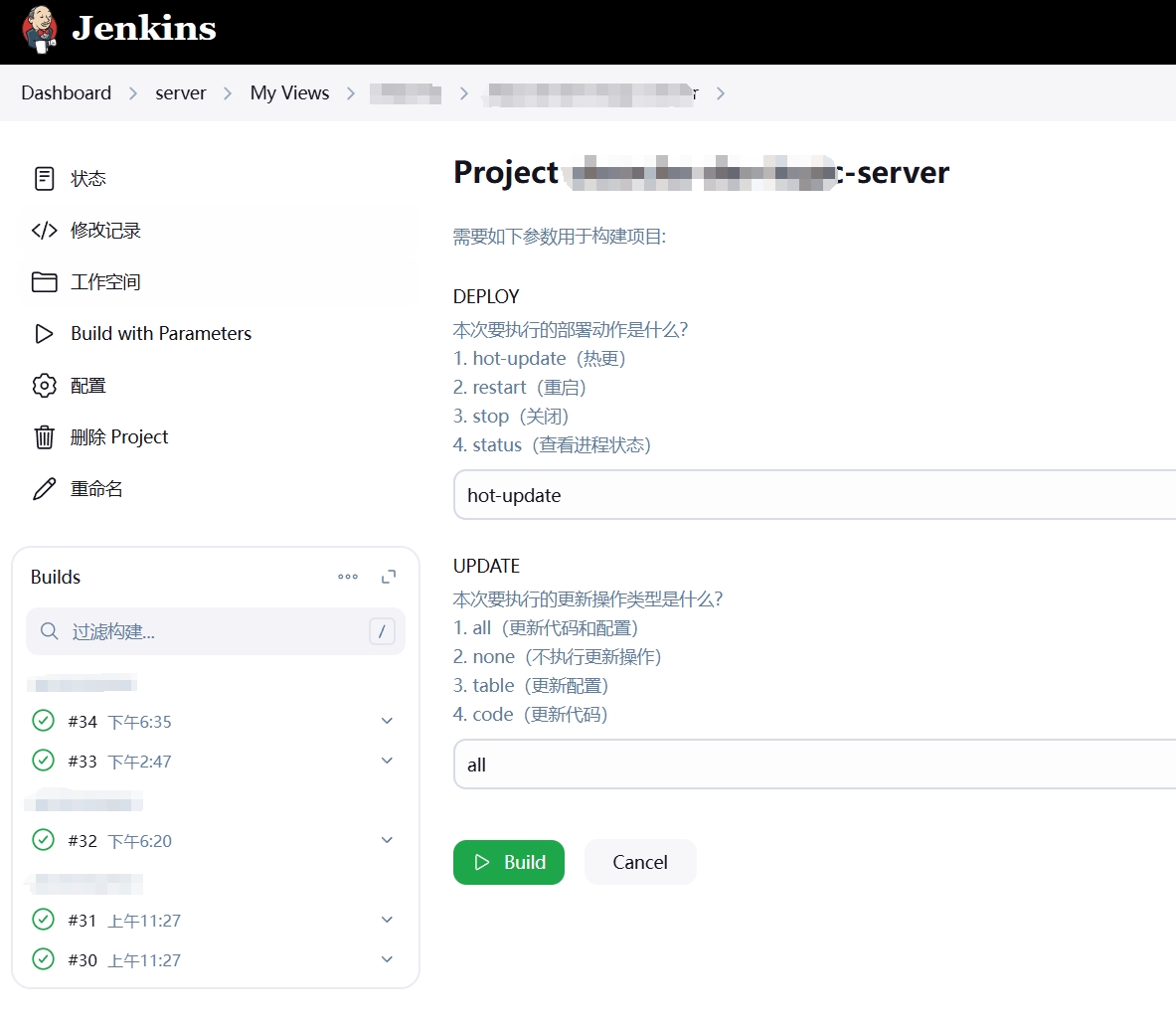This screenshot has width=1176, height=1022.
Task: Click build time 下午2:47
Action: point(139,762)
